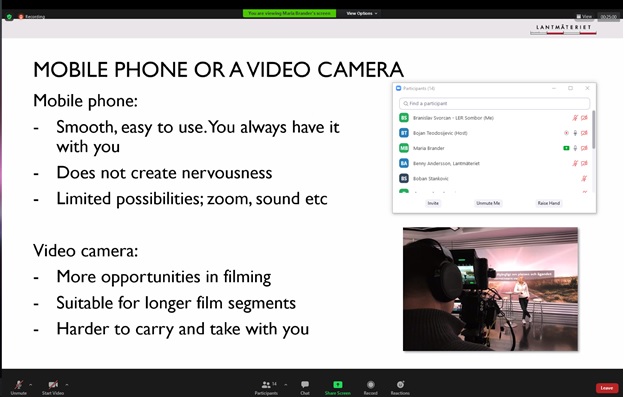Click Maria Brander's green screen-share icon
Screen dimensions: 629x397
point(566,148)
